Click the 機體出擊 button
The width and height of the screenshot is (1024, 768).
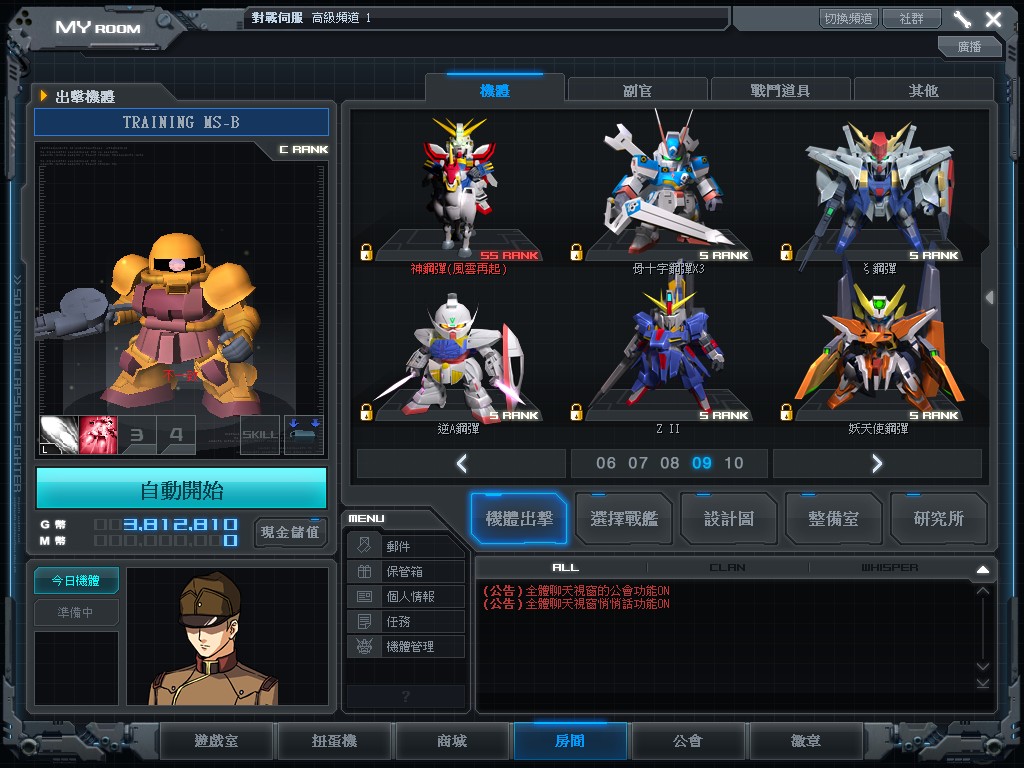[519, 519]
